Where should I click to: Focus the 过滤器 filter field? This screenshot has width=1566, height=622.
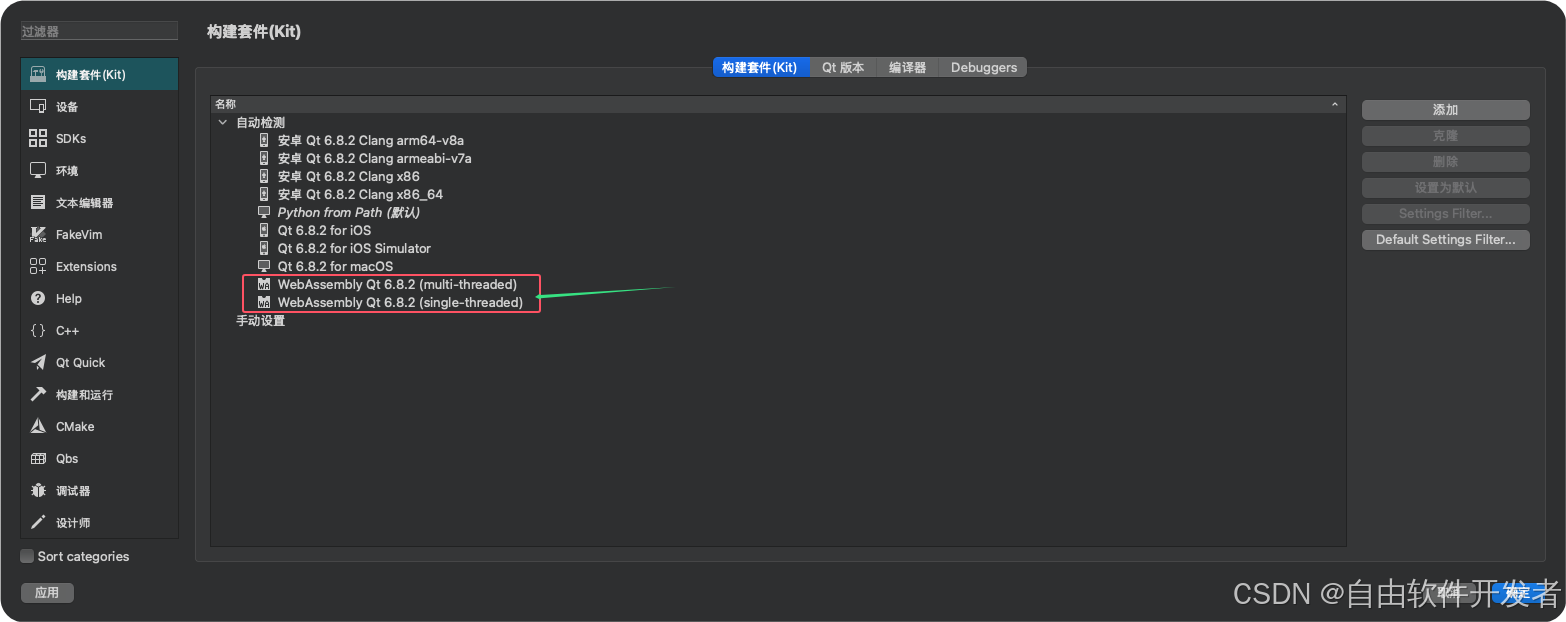point(99,32)
